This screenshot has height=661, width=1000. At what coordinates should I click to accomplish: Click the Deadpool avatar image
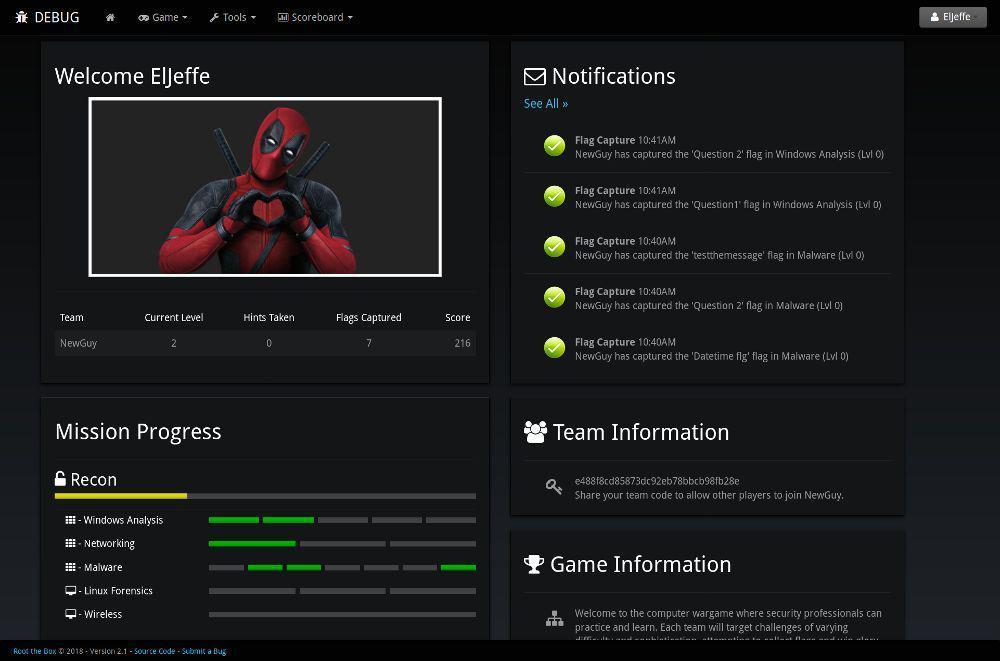(x=265, y=186)
